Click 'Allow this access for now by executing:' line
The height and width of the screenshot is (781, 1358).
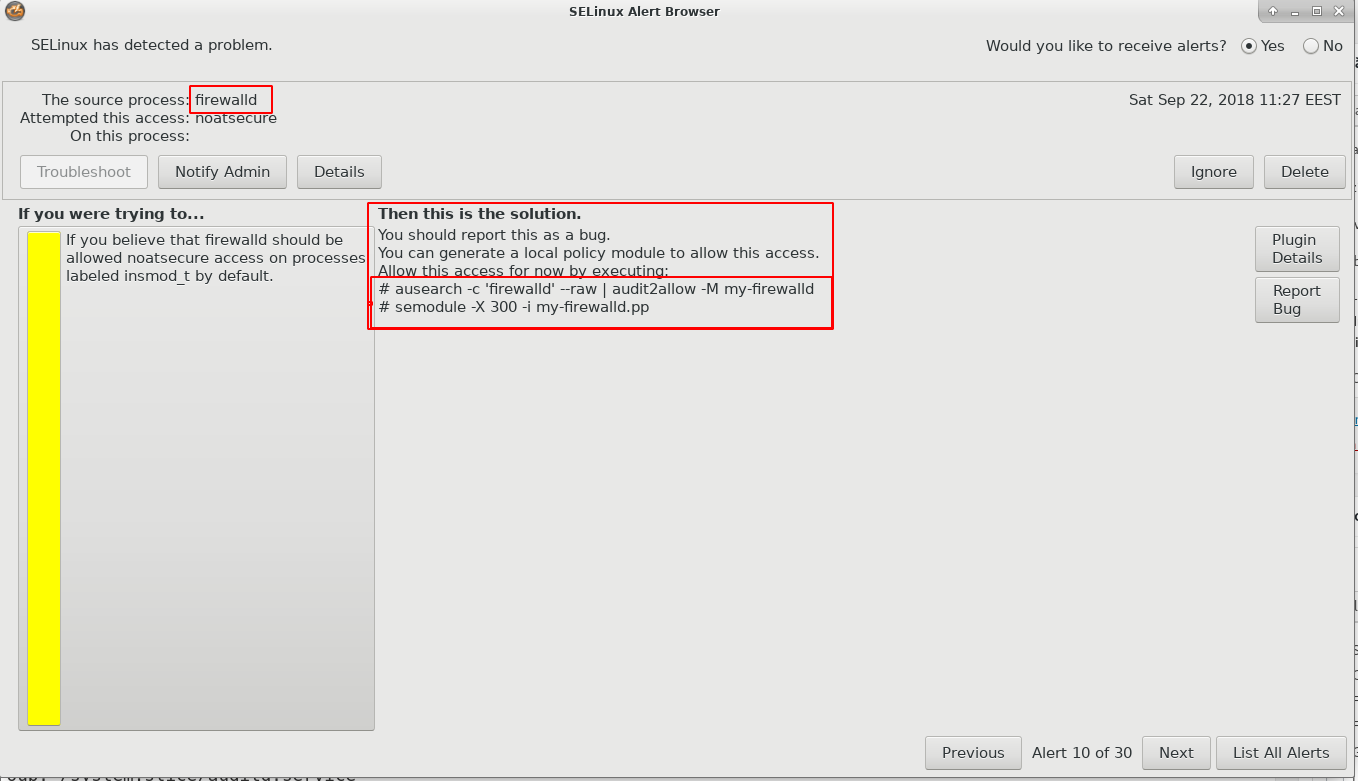click(523, 271)
